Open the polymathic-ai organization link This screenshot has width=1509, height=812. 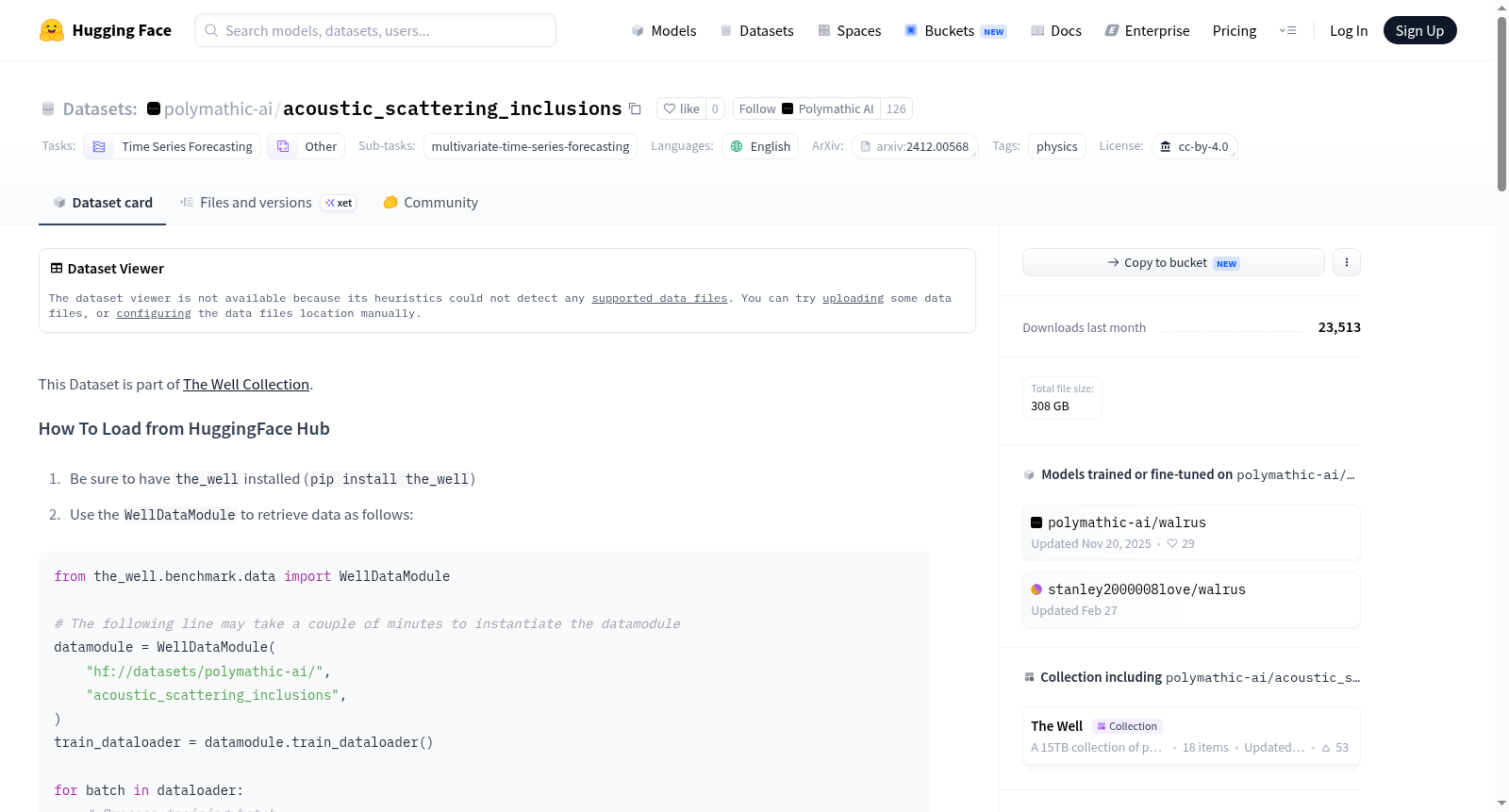click(218, 108)
